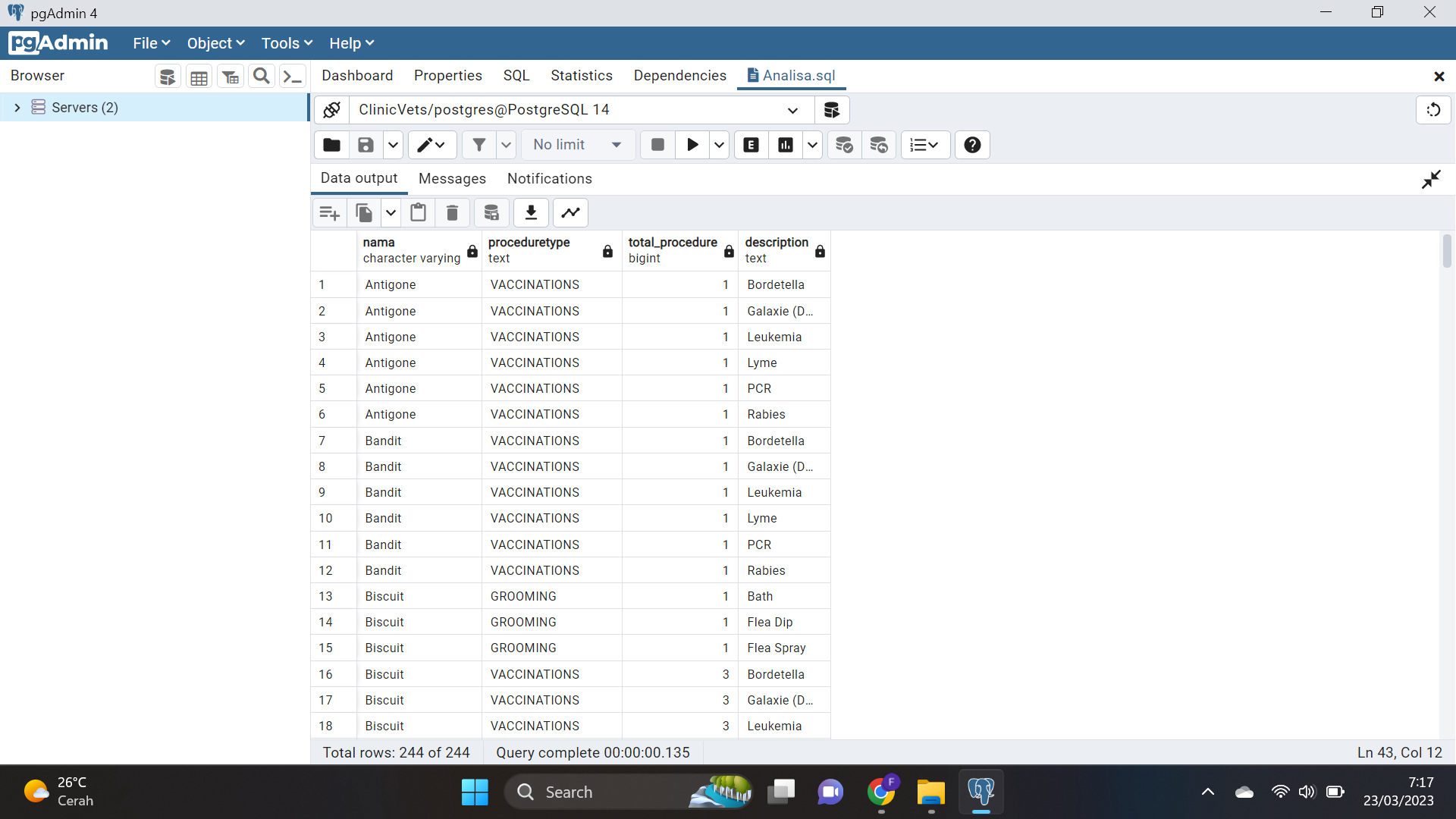Lock the nama column header padlock
The height and width of the screenshot is (819, 1456).
pos(472,252)
